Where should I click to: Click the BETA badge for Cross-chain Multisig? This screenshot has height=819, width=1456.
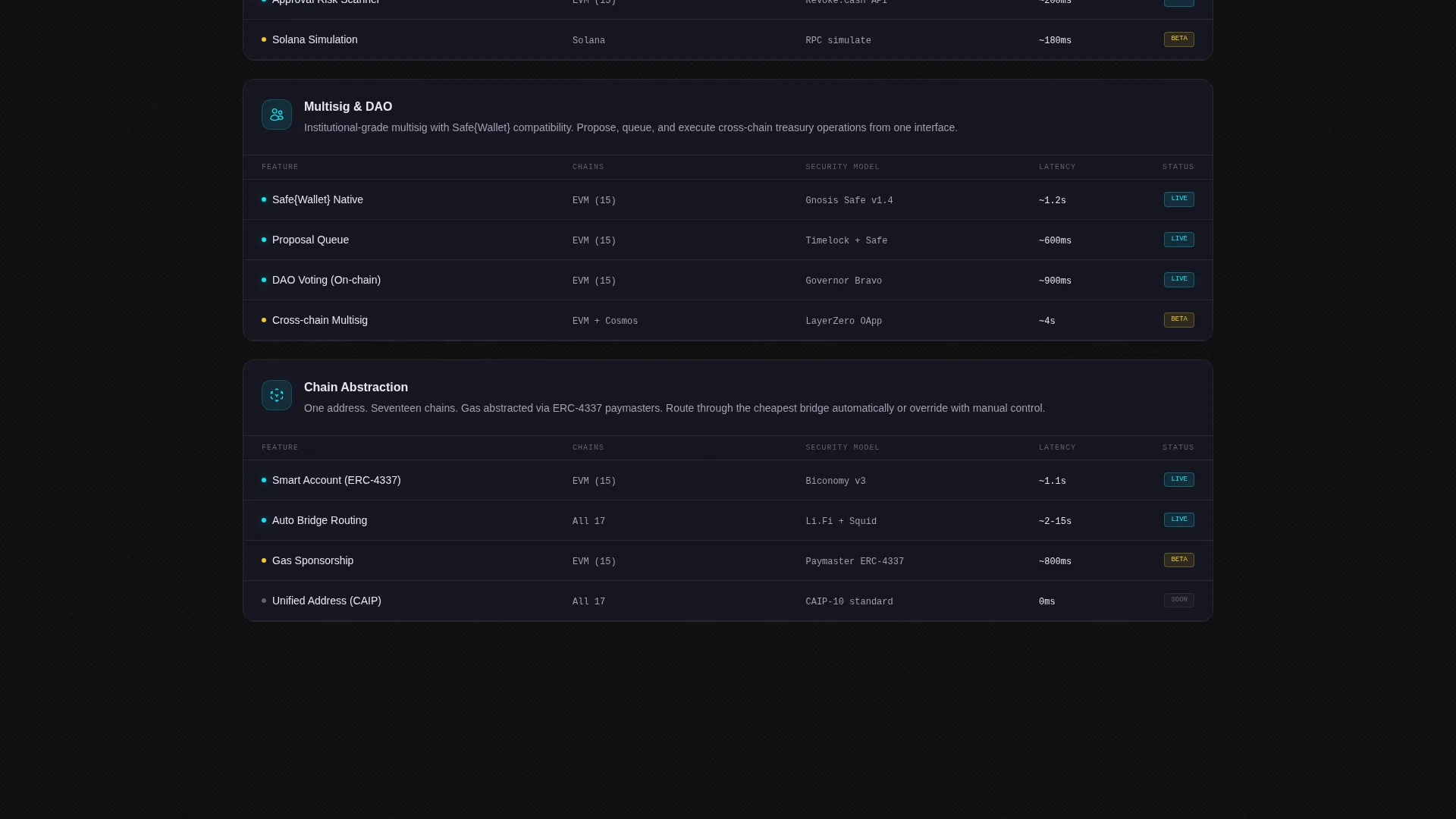(1178, 320)
